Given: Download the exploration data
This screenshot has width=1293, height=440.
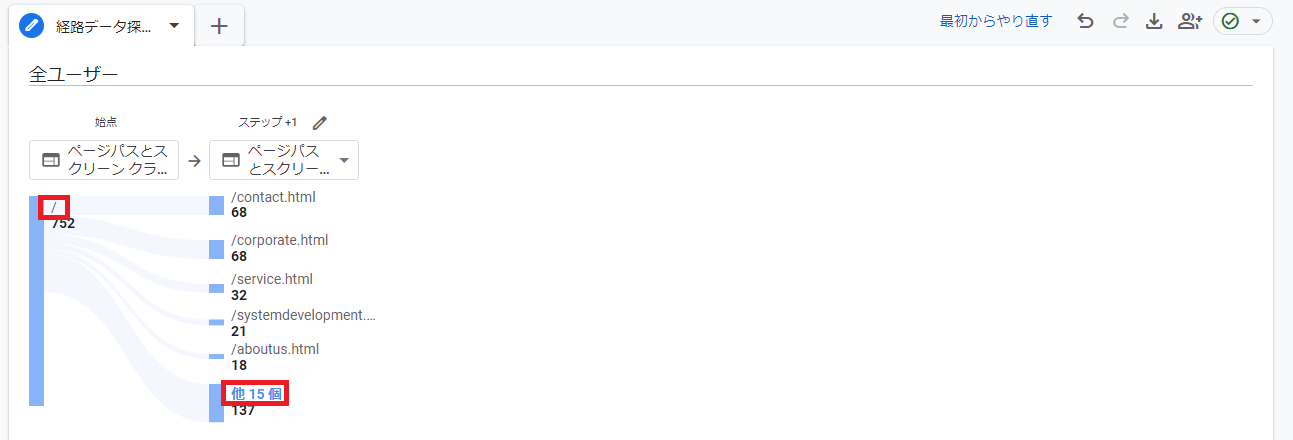Looking at the screenshot, I should click(x=1154, y=21).
